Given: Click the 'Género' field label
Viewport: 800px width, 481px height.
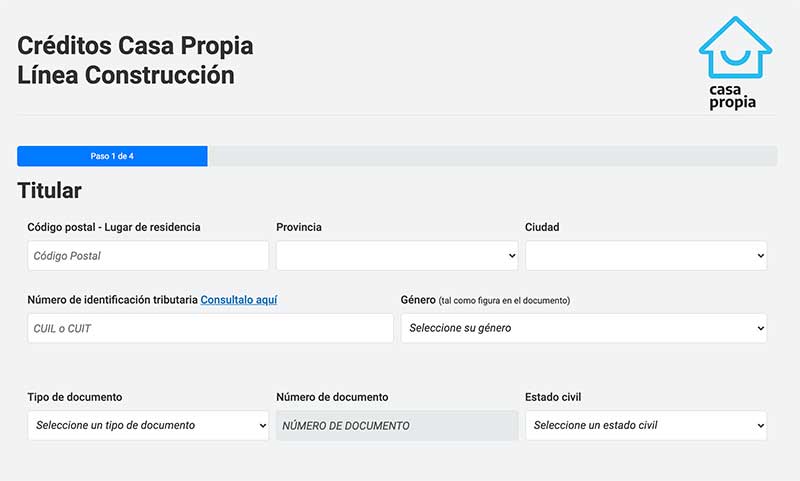Looking at the screenshot, I should pyautogui.click(x=418, y=299).
